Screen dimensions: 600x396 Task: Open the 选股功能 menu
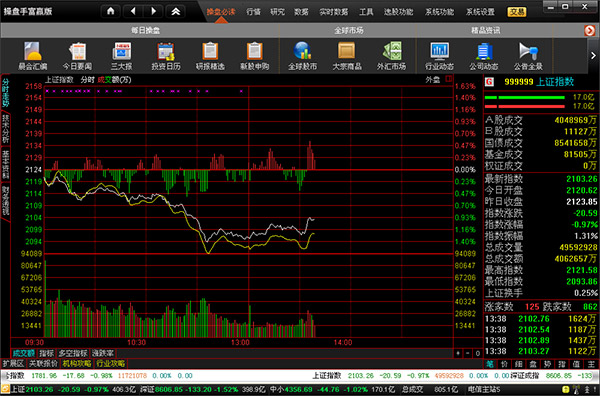tap(398, 12)
